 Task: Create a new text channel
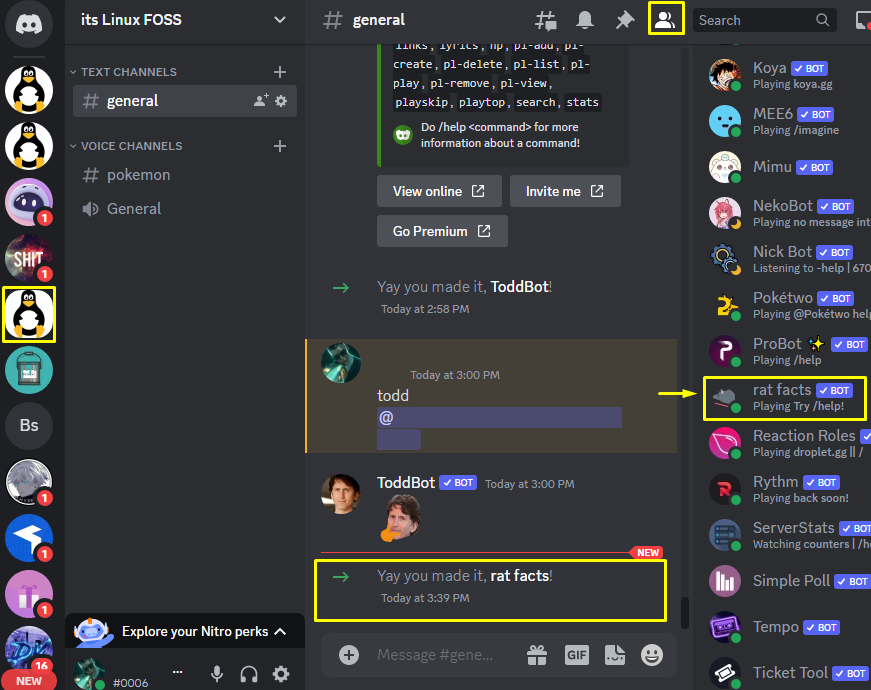[x=280, y=72]
